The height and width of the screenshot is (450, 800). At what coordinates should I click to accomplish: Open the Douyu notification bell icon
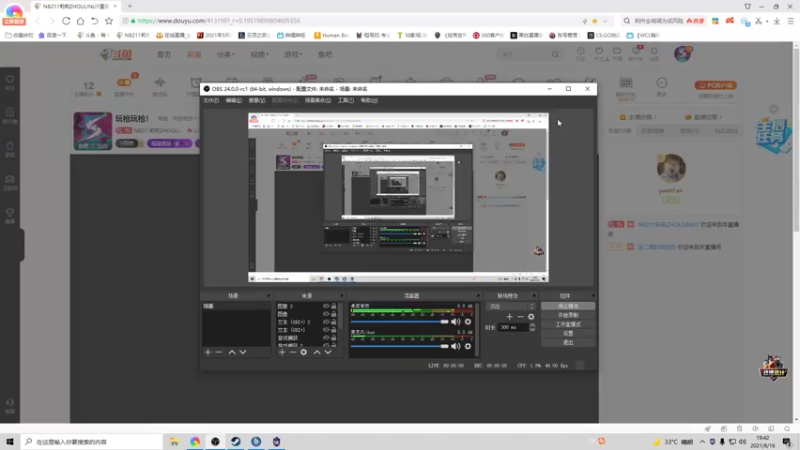pyautogui.click(x=654, y=52)
